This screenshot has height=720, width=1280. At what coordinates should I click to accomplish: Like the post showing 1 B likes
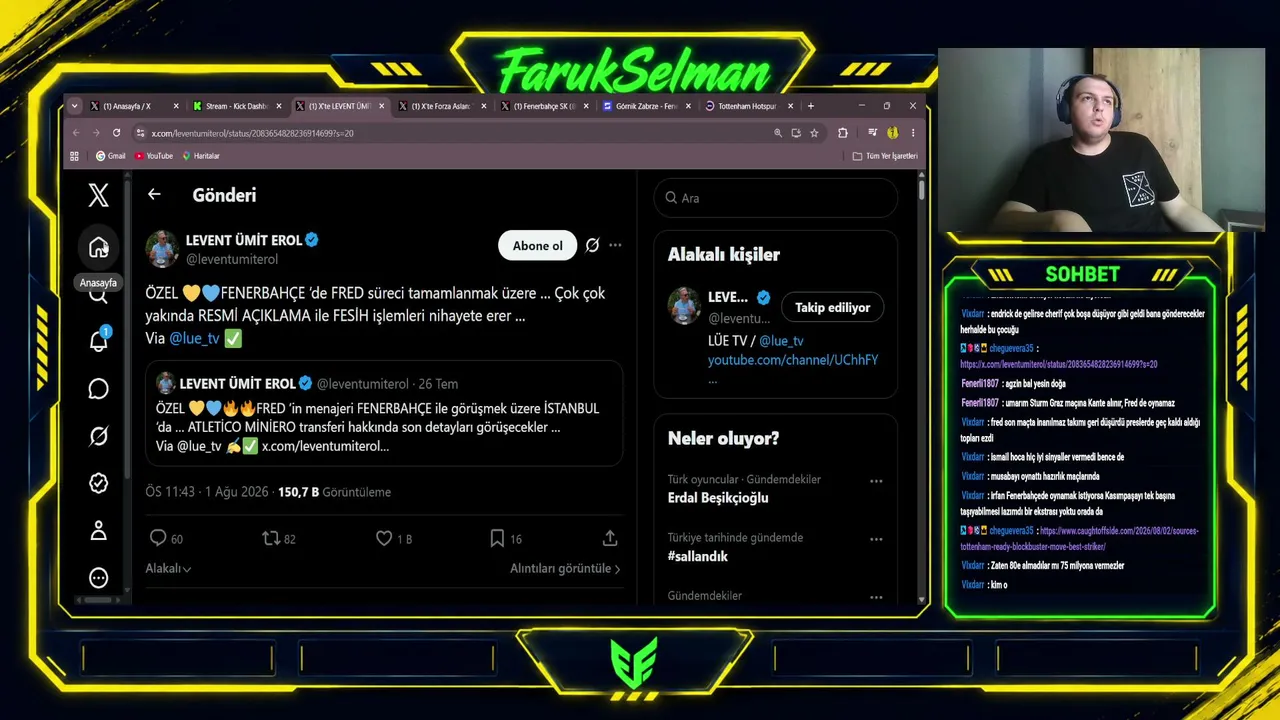[x=384, y=538]
